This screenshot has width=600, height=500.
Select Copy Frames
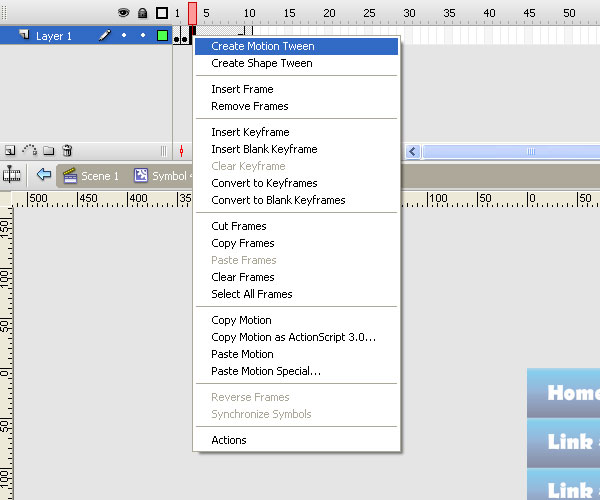[297, 243]
